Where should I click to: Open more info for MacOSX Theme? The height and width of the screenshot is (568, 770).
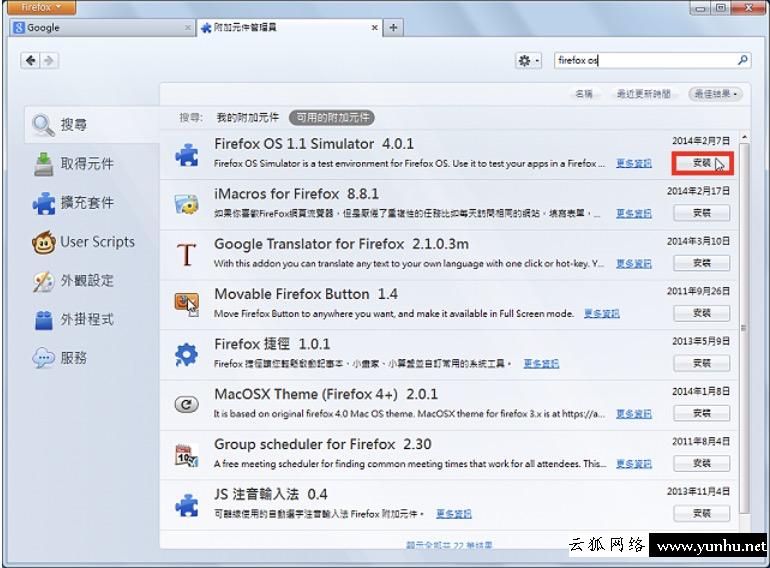(634, 414)
